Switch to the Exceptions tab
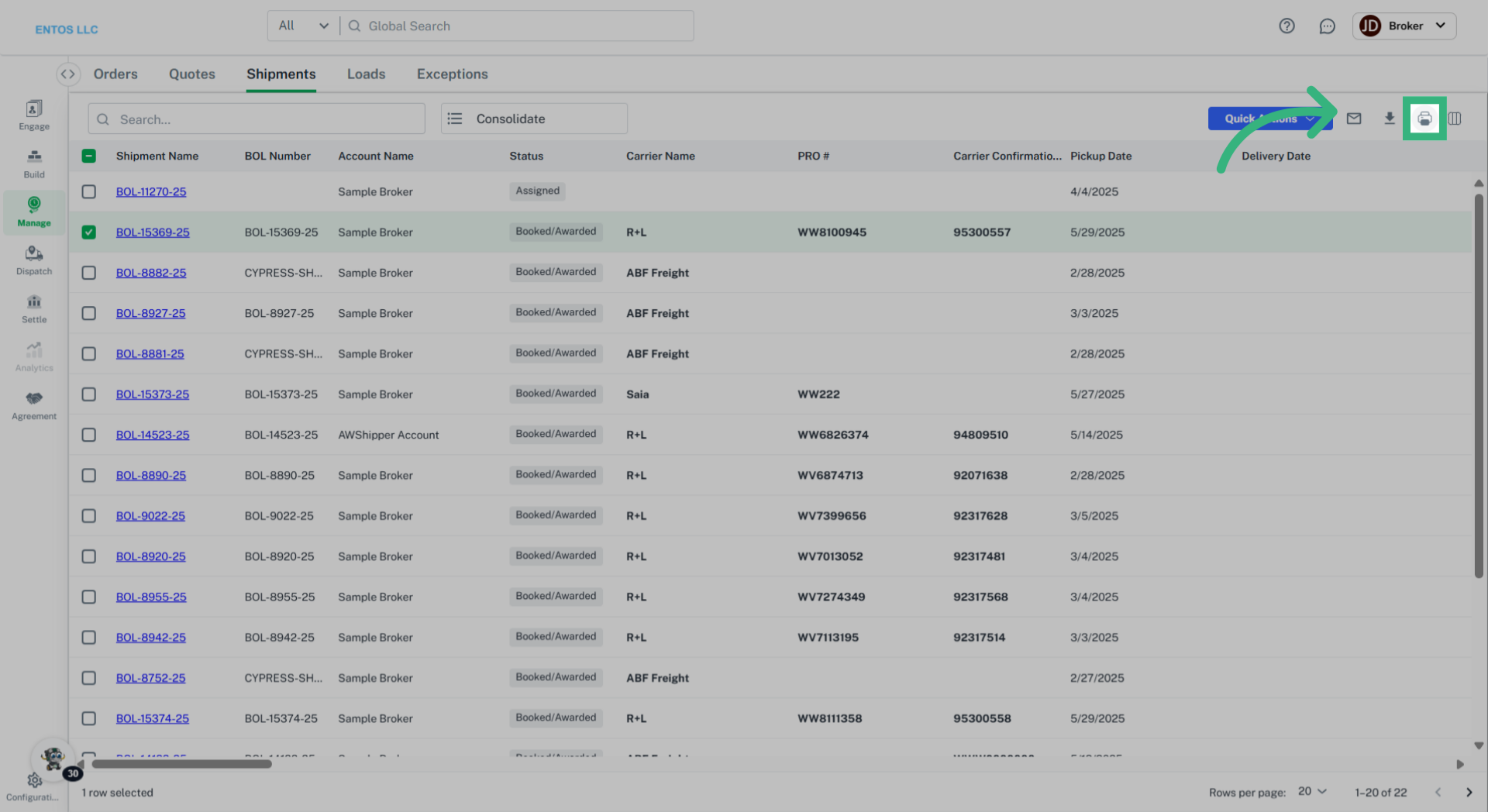 pyautogui.click(x=452, y=74)
